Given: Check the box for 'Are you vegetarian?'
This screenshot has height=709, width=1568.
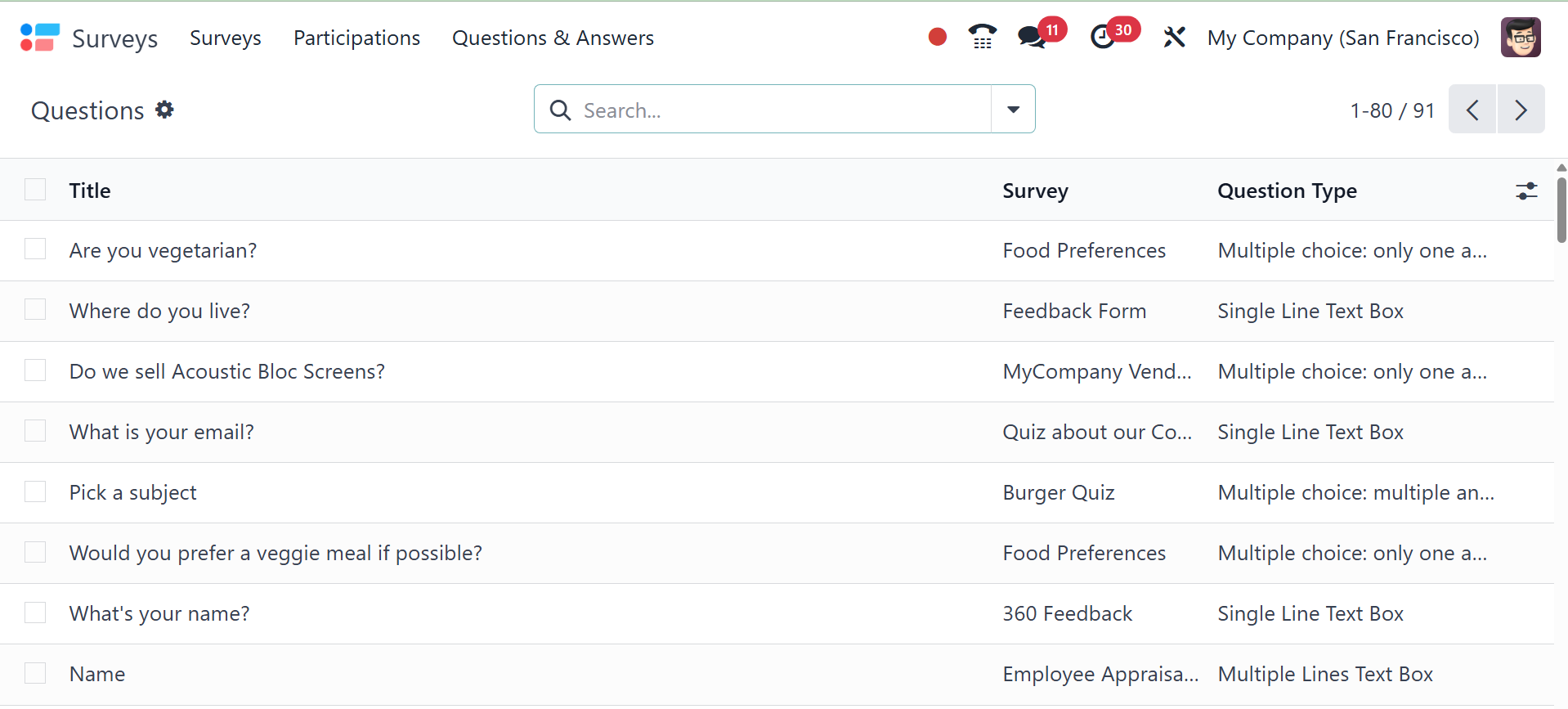Looking at the screenshot, I should click(35, 249).
